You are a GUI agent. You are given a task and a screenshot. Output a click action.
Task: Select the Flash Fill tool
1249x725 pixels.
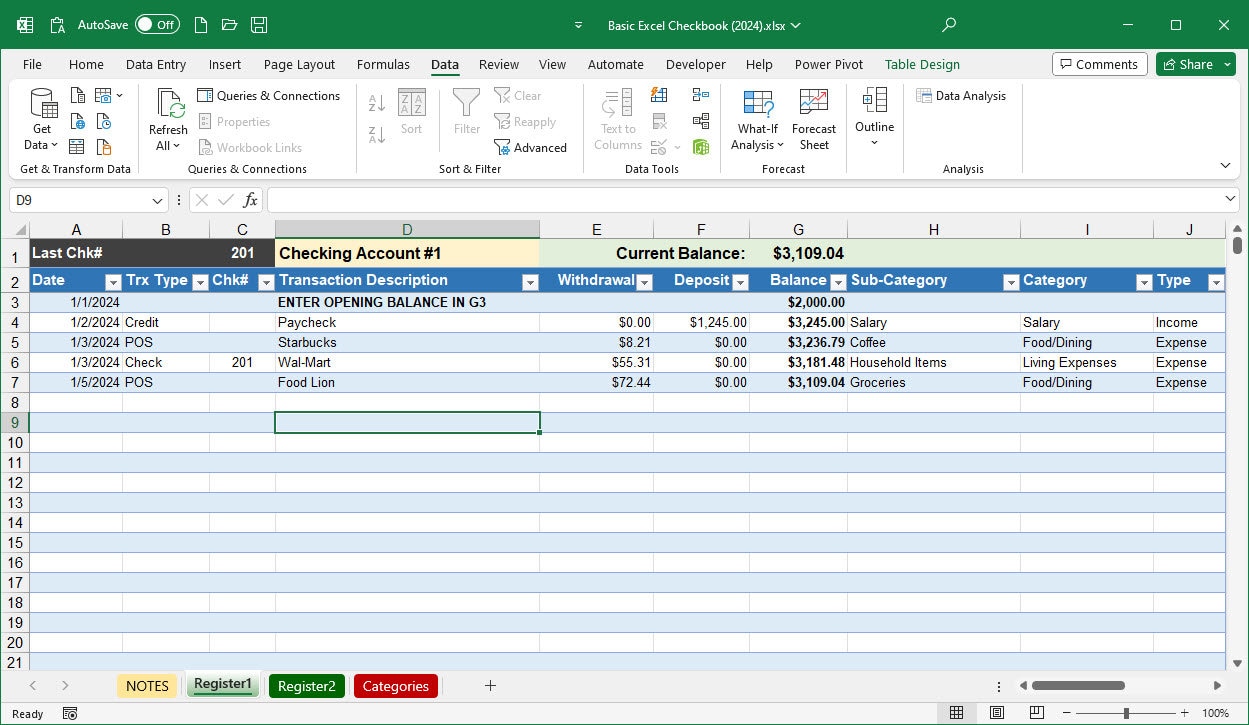tap(658, 95)
